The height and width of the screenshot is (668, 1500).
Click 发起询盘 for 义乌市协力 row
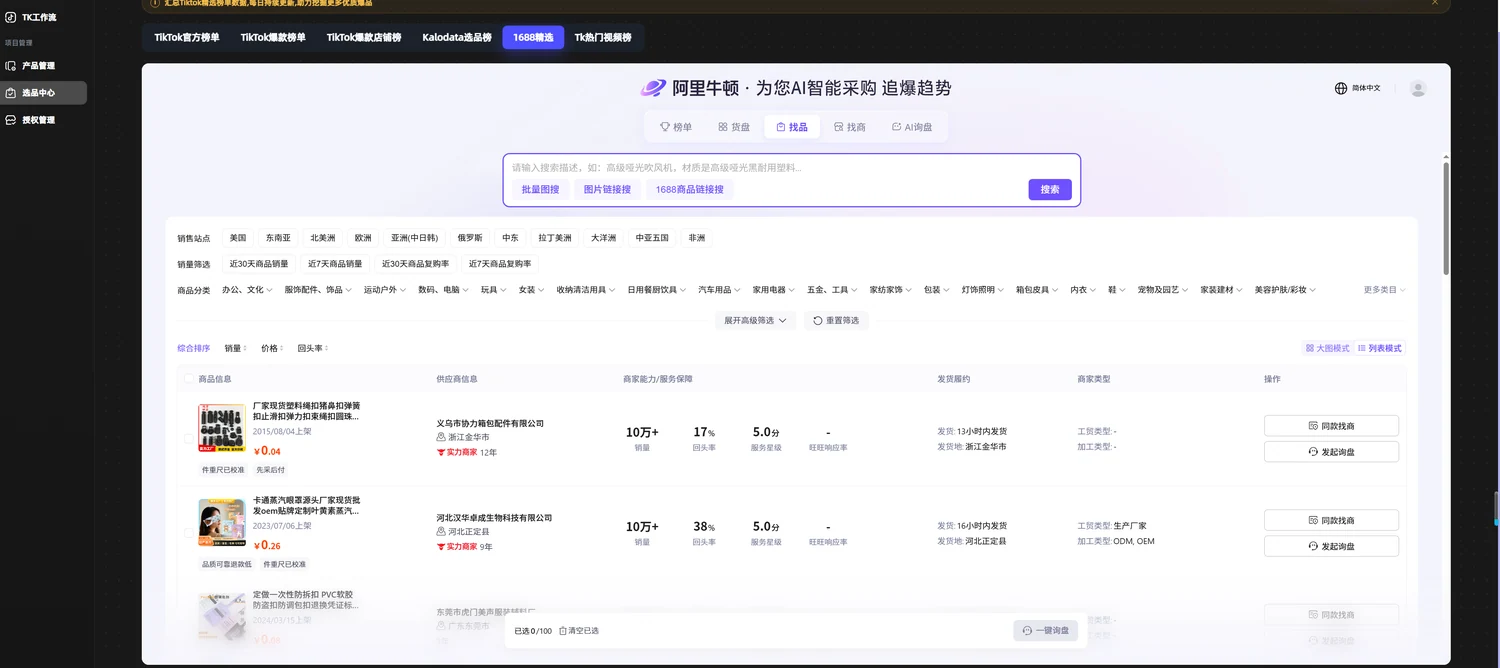1331,452
